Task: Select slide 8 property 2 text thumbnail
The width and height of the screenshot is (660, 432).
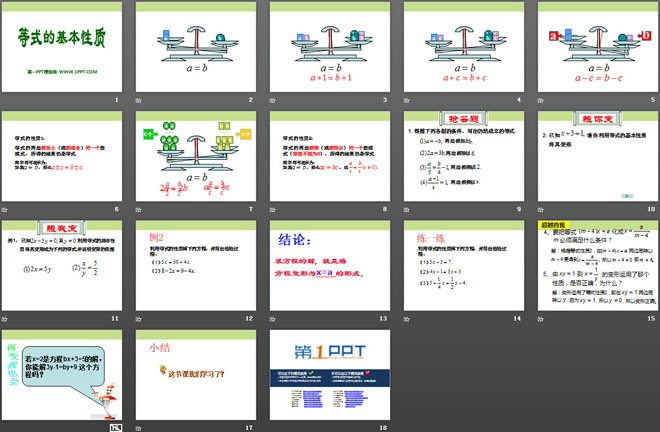Action: pos(330,156)
